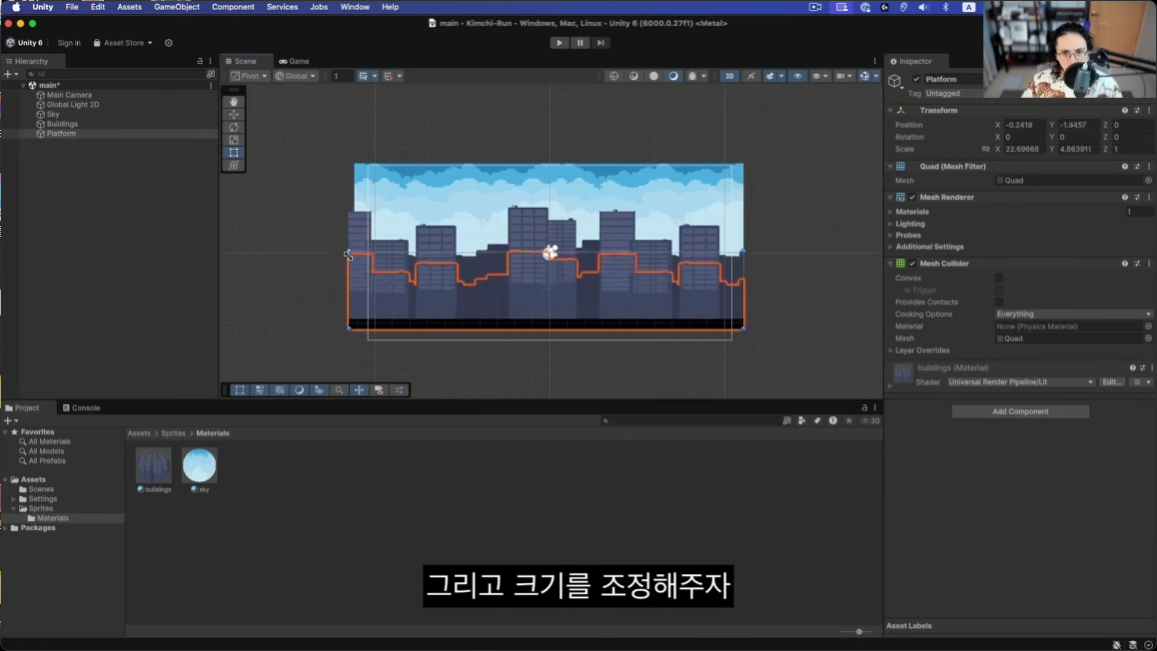Select Main Camera in Hierarchy
Screen dimensions: 1157x651
(69, 95)
